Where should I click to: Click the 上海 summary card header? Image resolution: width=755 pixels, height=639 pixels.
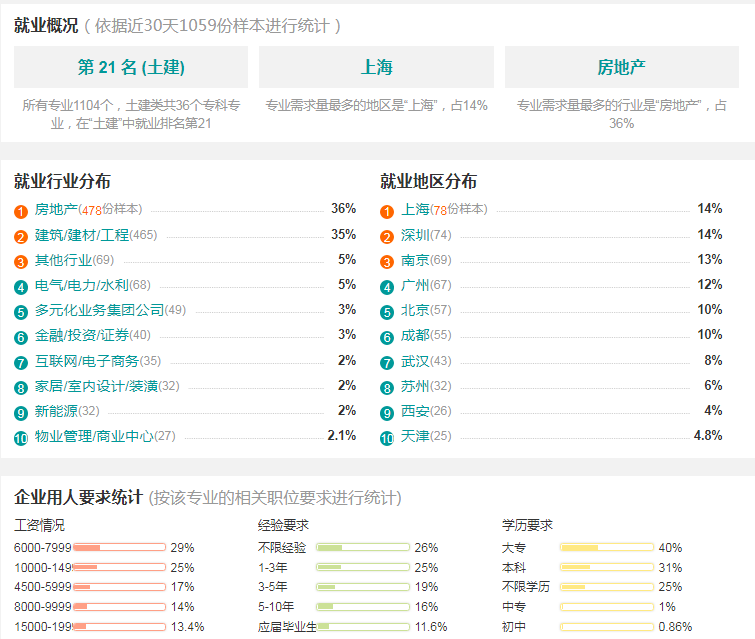pos(377,67)
